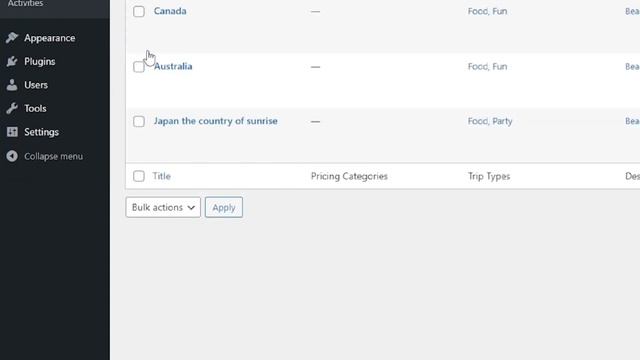This screenshot has height=360, width=640.
Task: Click the pricing dash in Canada row
Action: click(x=315, y=12)
